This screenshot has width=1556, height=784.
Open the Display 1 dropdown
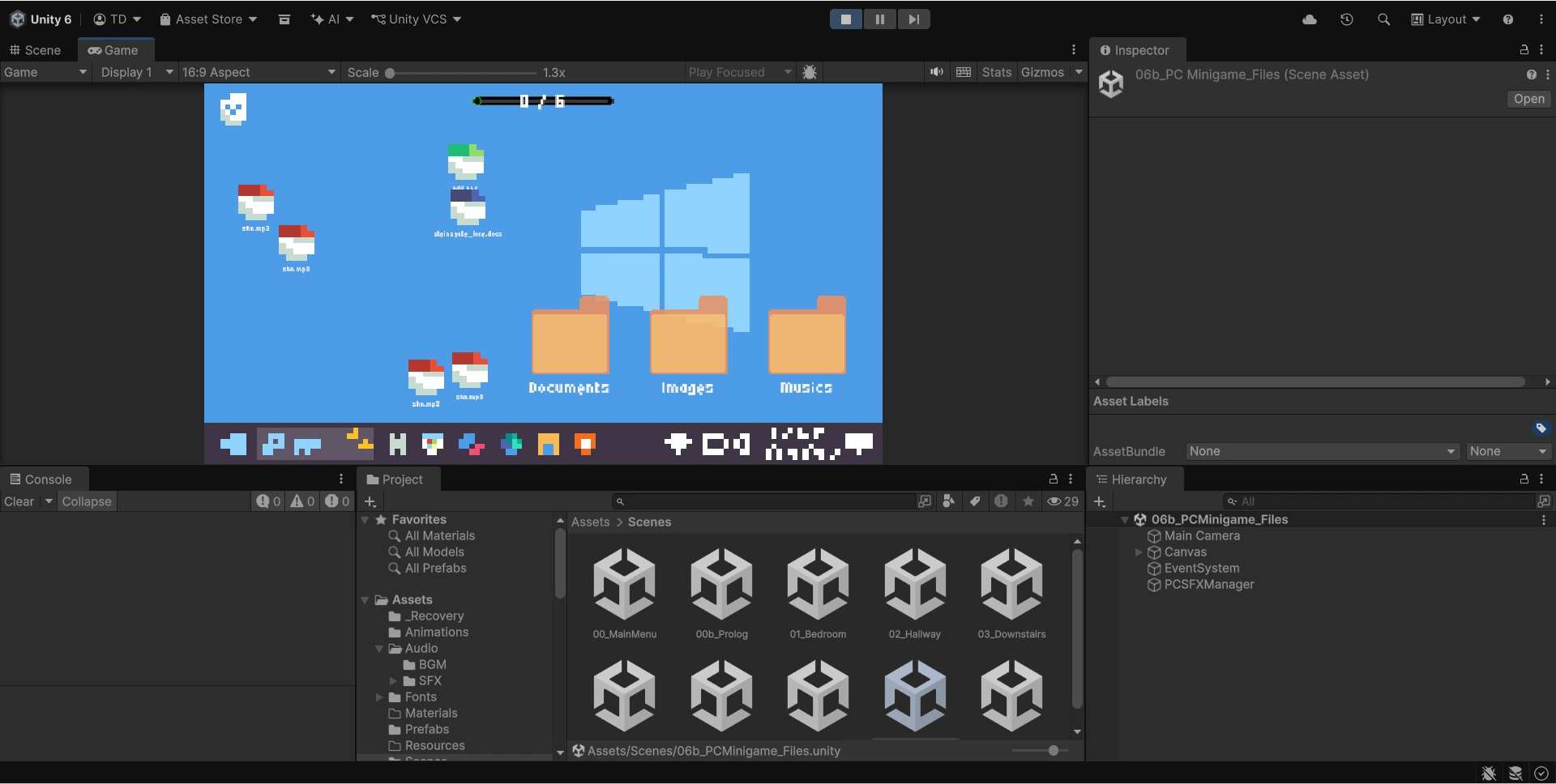point(136,72)
